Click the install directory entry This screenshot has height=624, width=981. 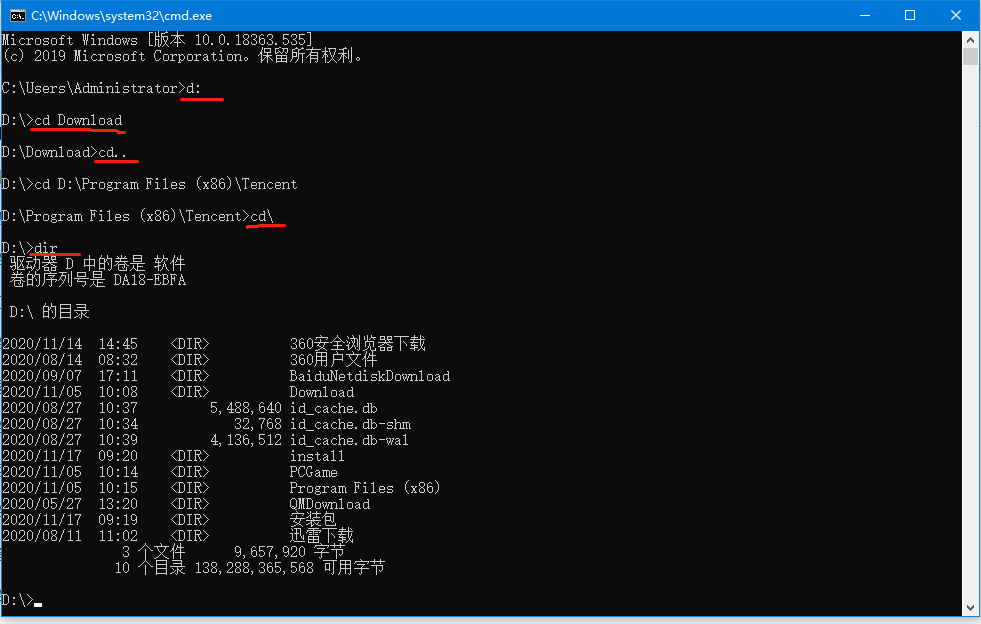point(317,456)
